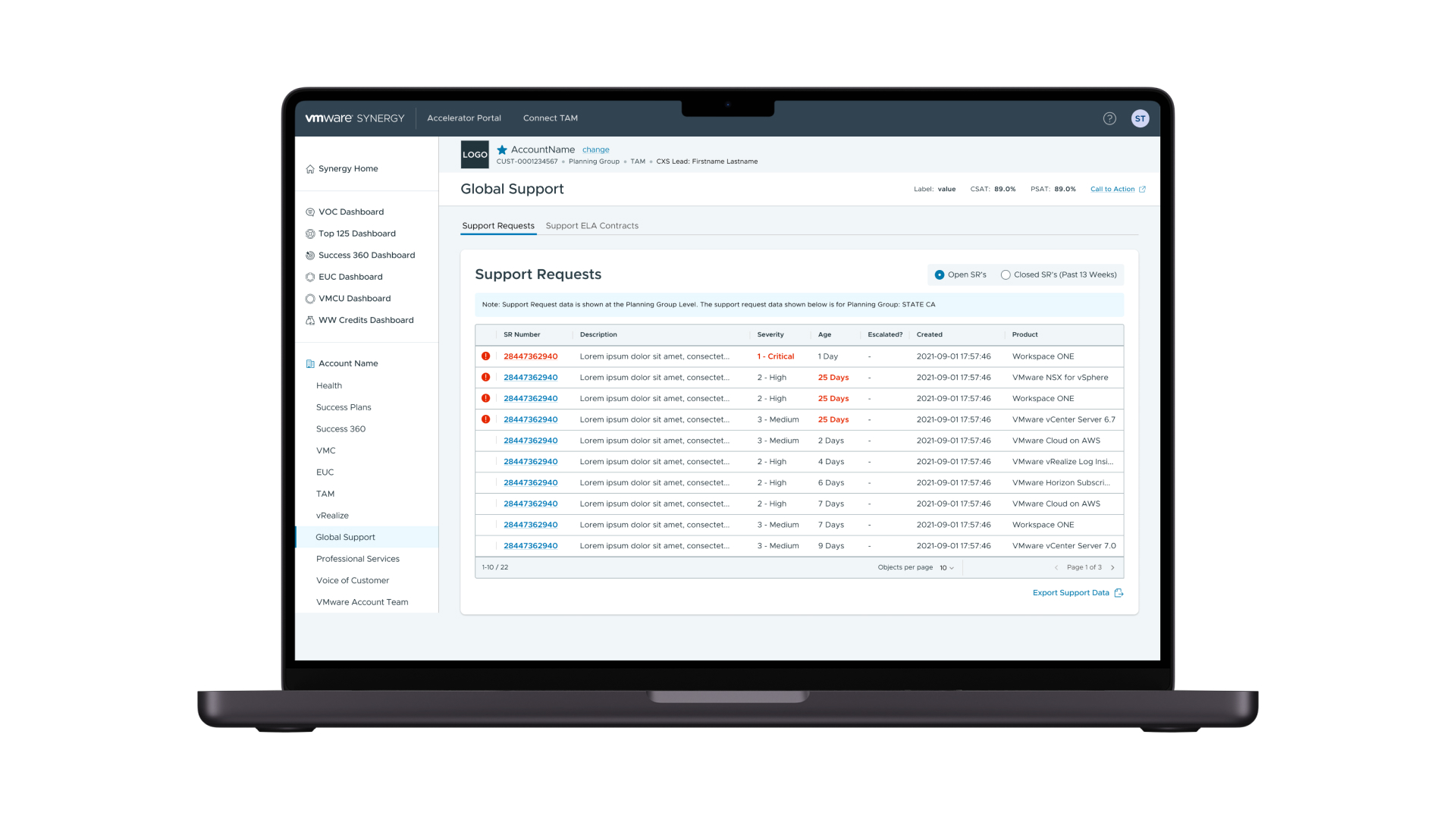Open Health in the sidebar
Image resolution: width=1456 pixels, height=819 pixels.
click(x=329, y=386)
